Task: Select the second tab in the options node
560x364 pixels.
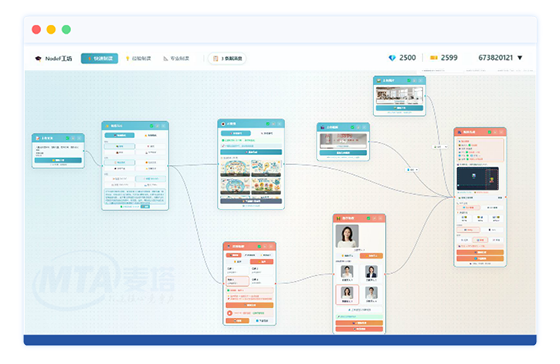Action: point(150,135)
